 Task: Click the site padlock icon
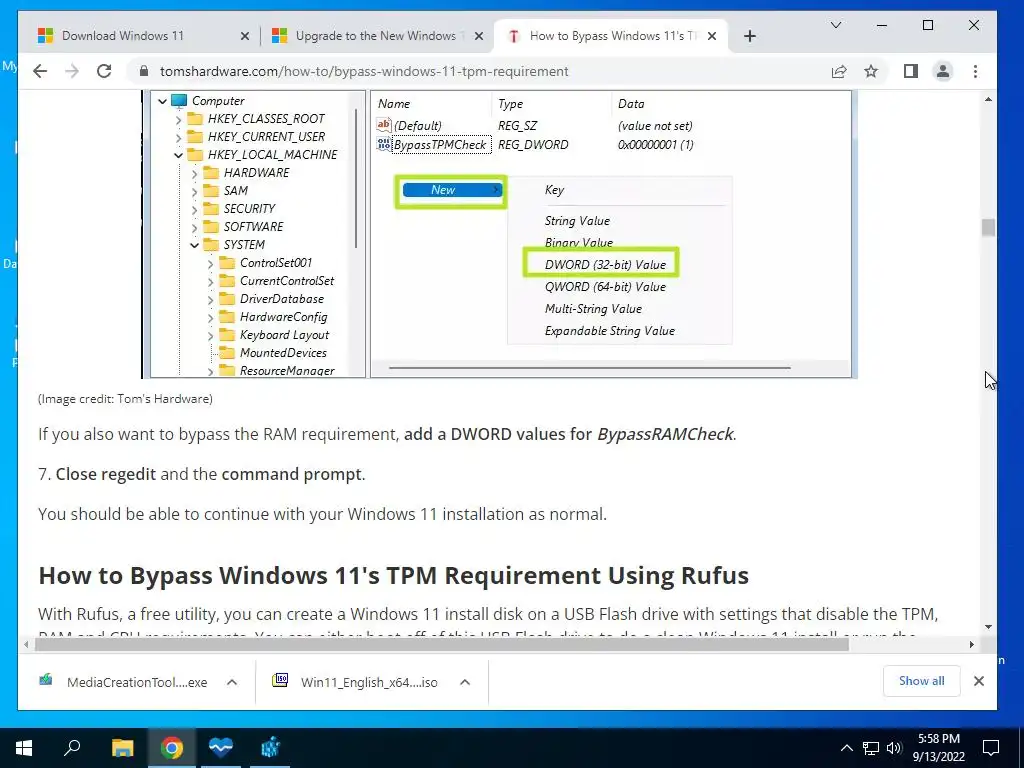144,71
